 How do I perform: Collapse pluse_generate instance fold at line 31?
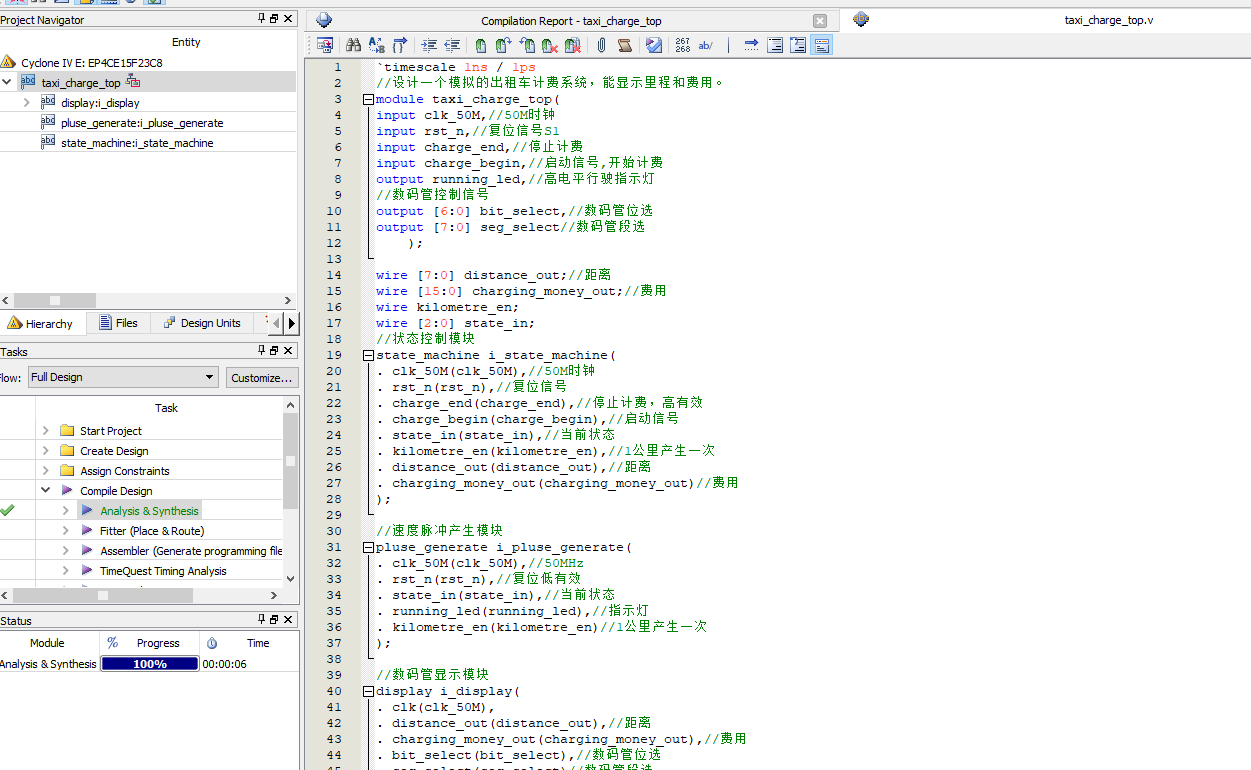[368, 547]
